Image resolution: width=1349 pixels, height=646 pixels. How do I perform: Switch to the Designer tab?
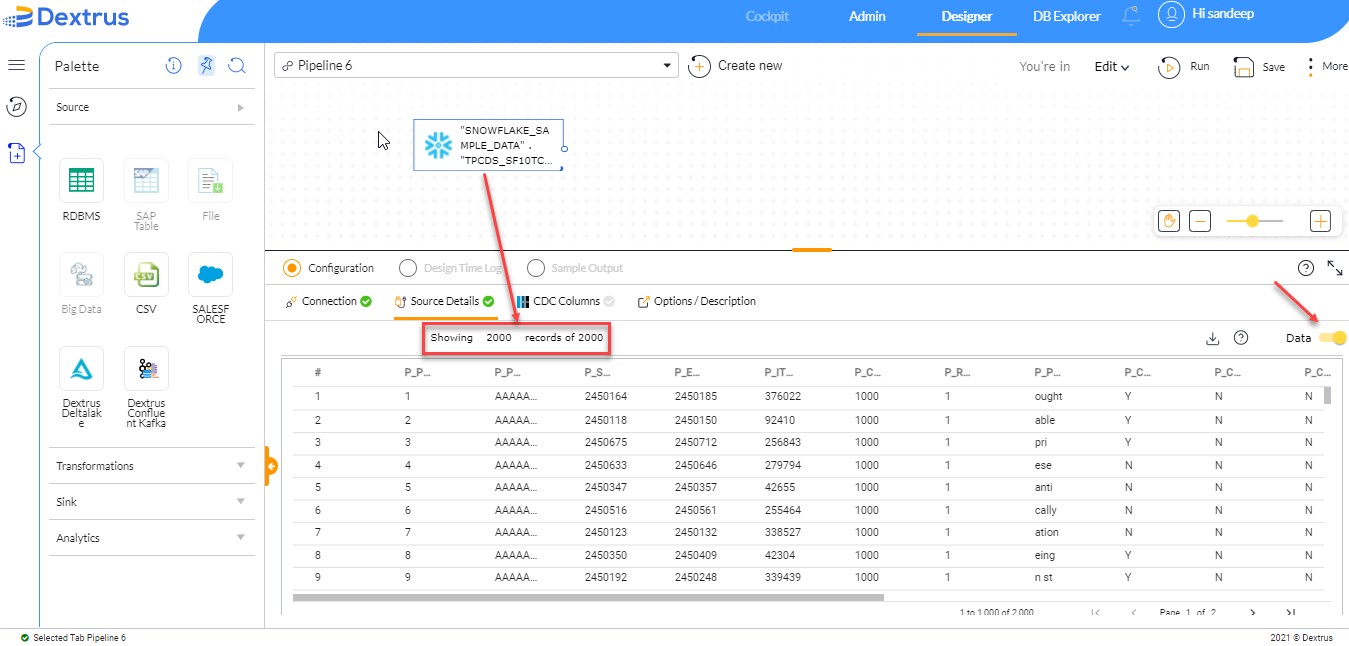967,16
